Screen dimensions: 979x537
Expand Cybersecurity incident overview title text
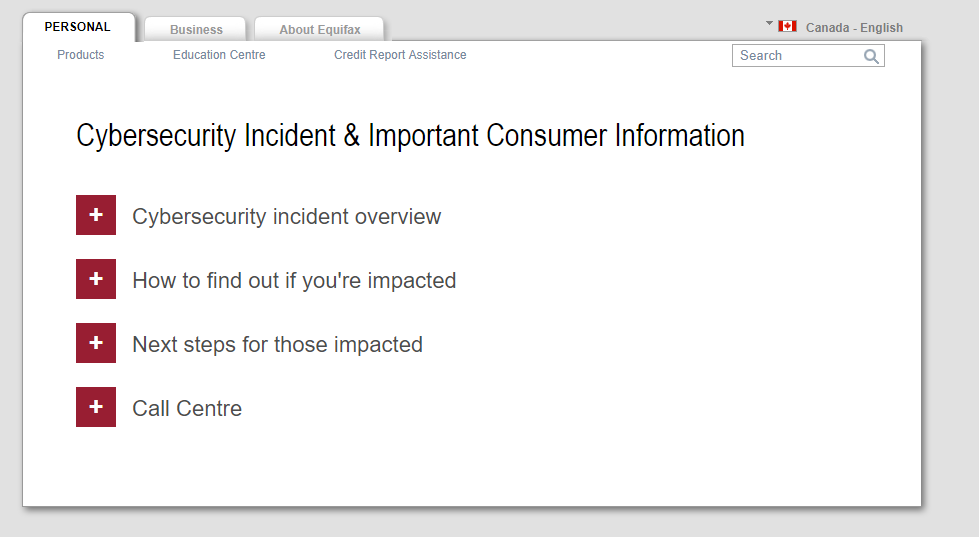(286, 217)
